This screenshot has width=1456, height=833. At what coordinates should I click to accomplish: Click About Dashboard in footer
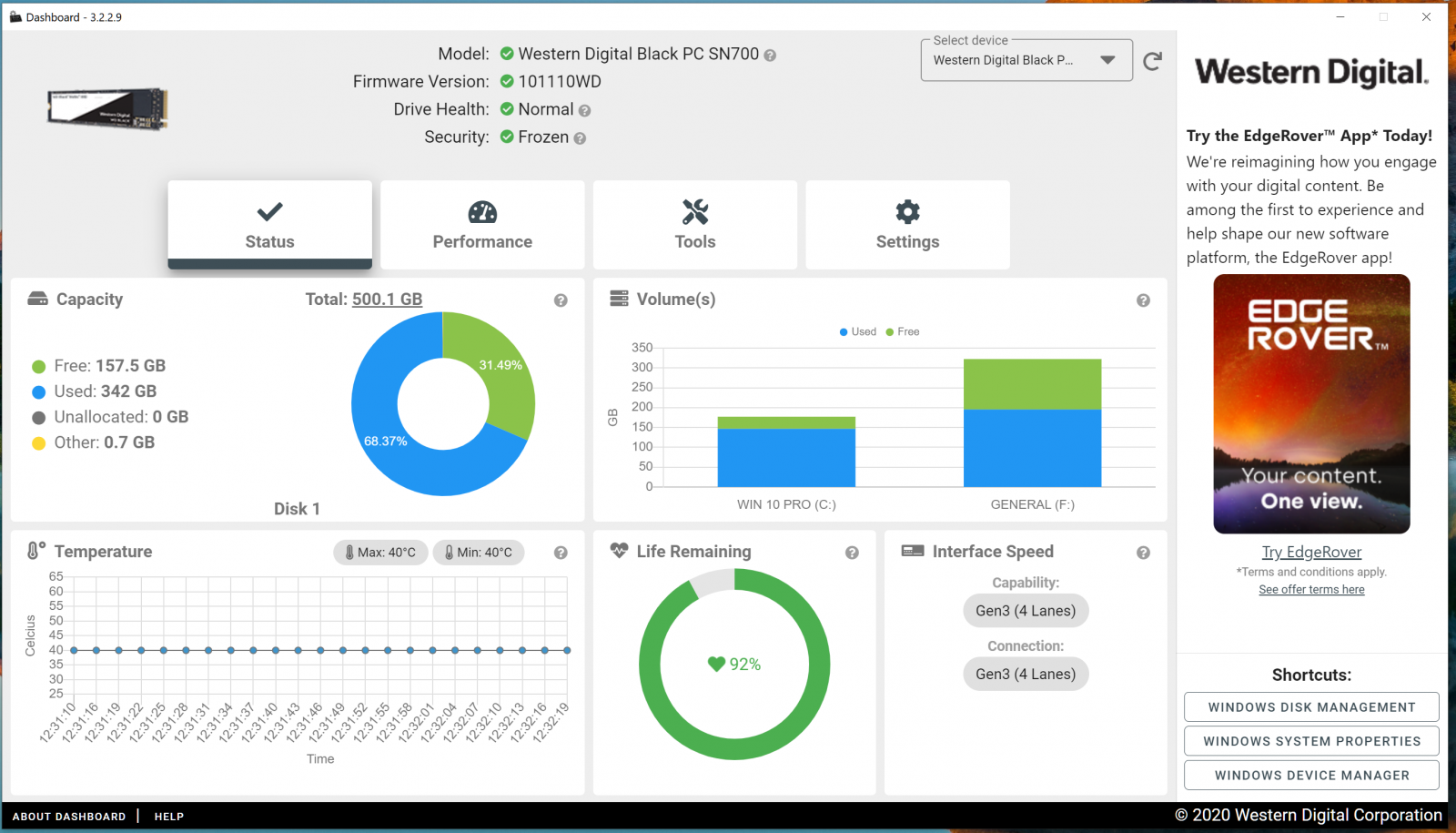click(x=69, y=817)
